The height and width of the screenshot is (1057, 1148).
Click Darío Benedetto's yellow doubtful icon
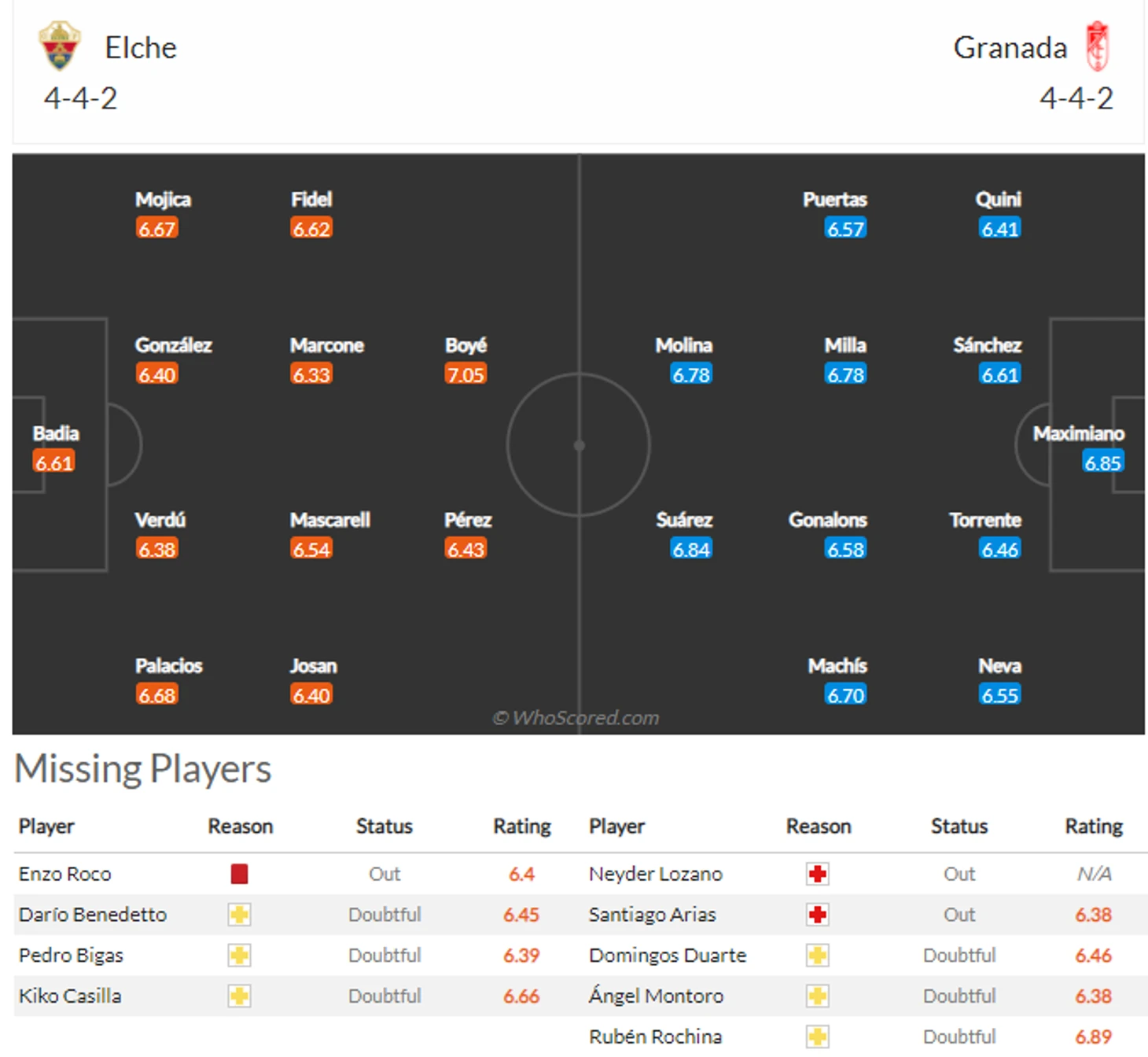tap(240, 915)
